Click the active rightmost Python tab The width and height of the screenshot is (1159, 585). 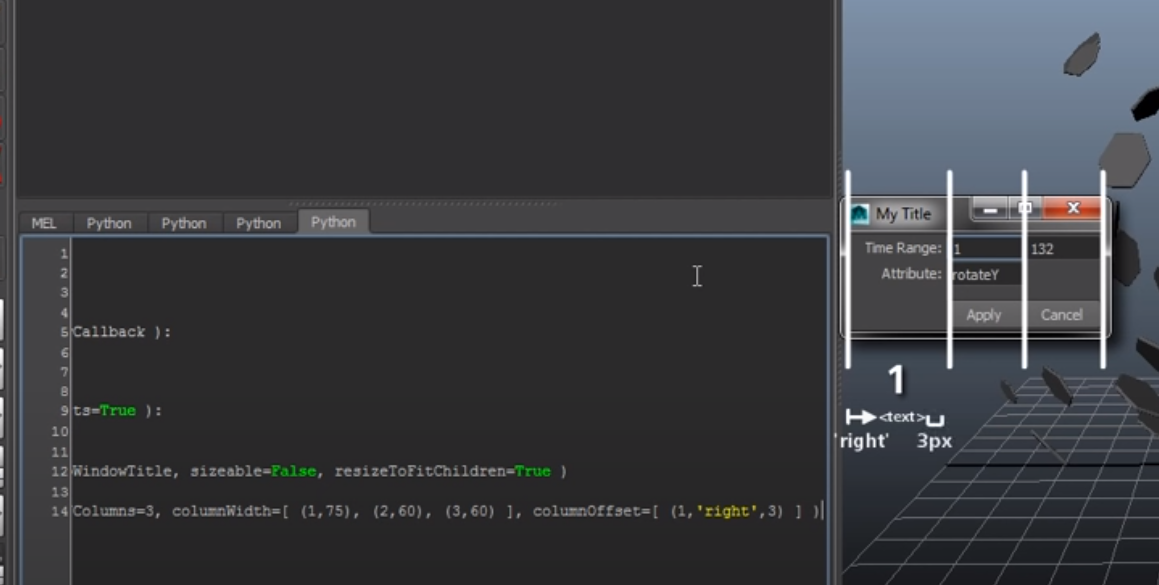coord(334,221)
